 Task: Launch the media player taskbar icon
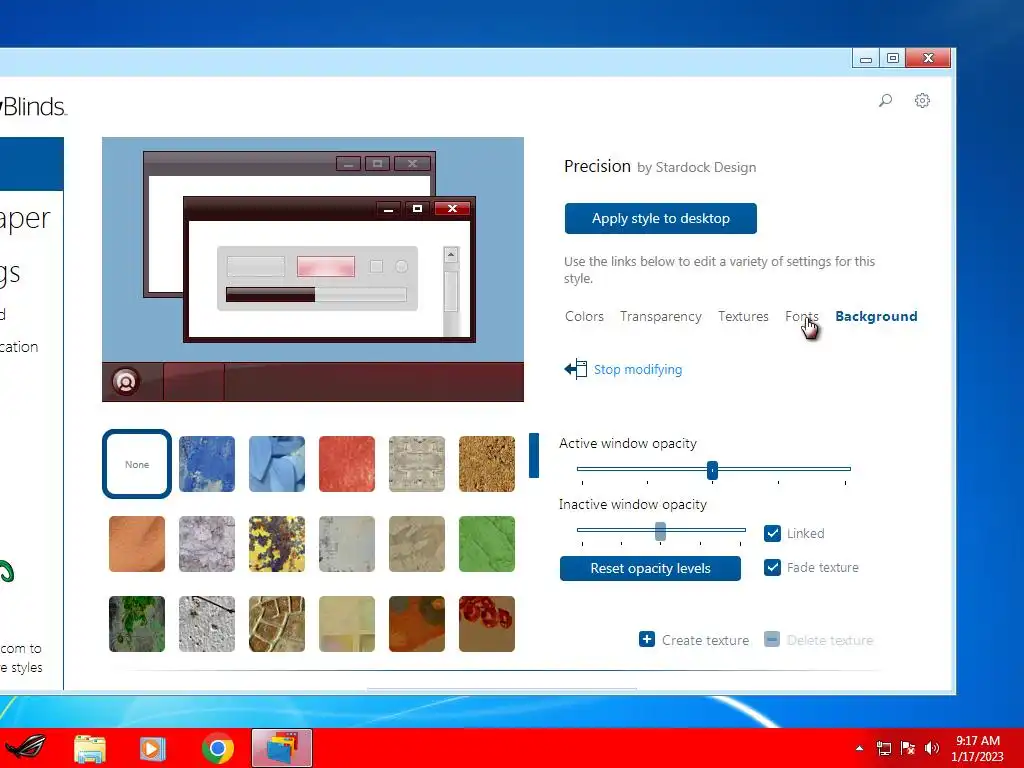click(152, 748)
